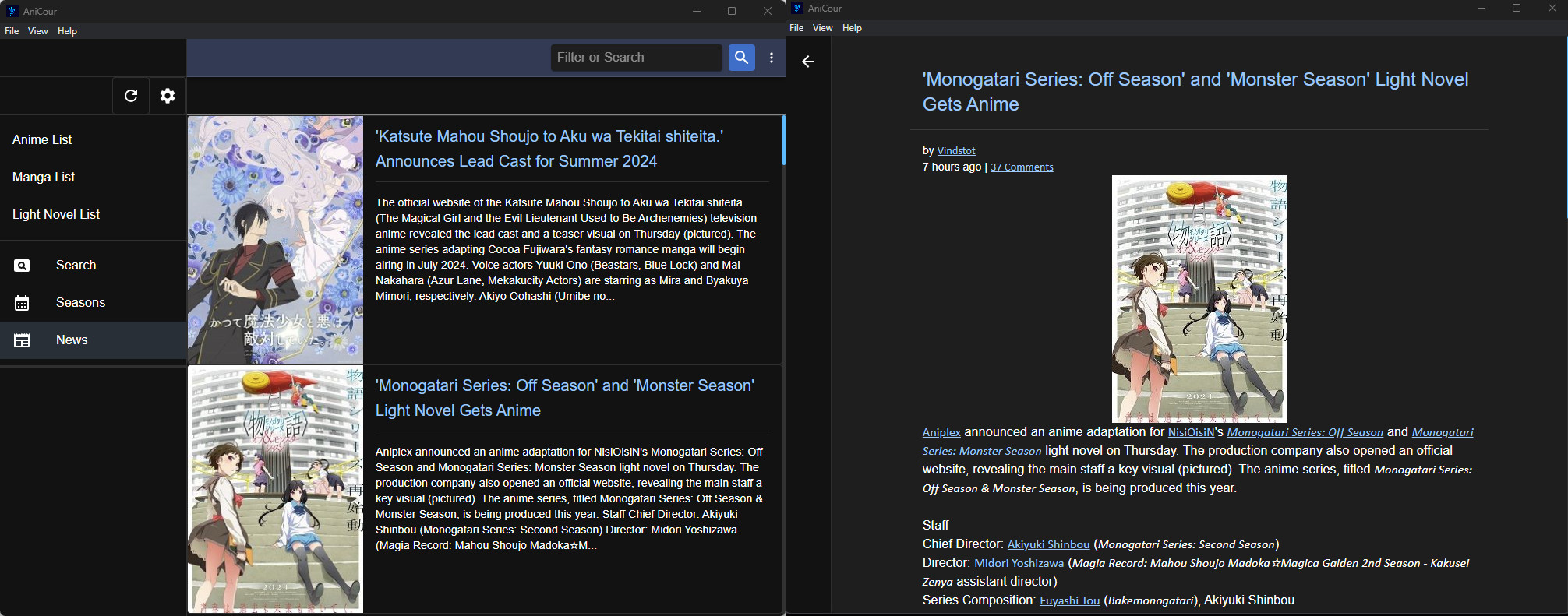The height and width of the screenshot is (616, 1568).
Task: Open settings via the gear icon
Action: [x=168, y=96]
